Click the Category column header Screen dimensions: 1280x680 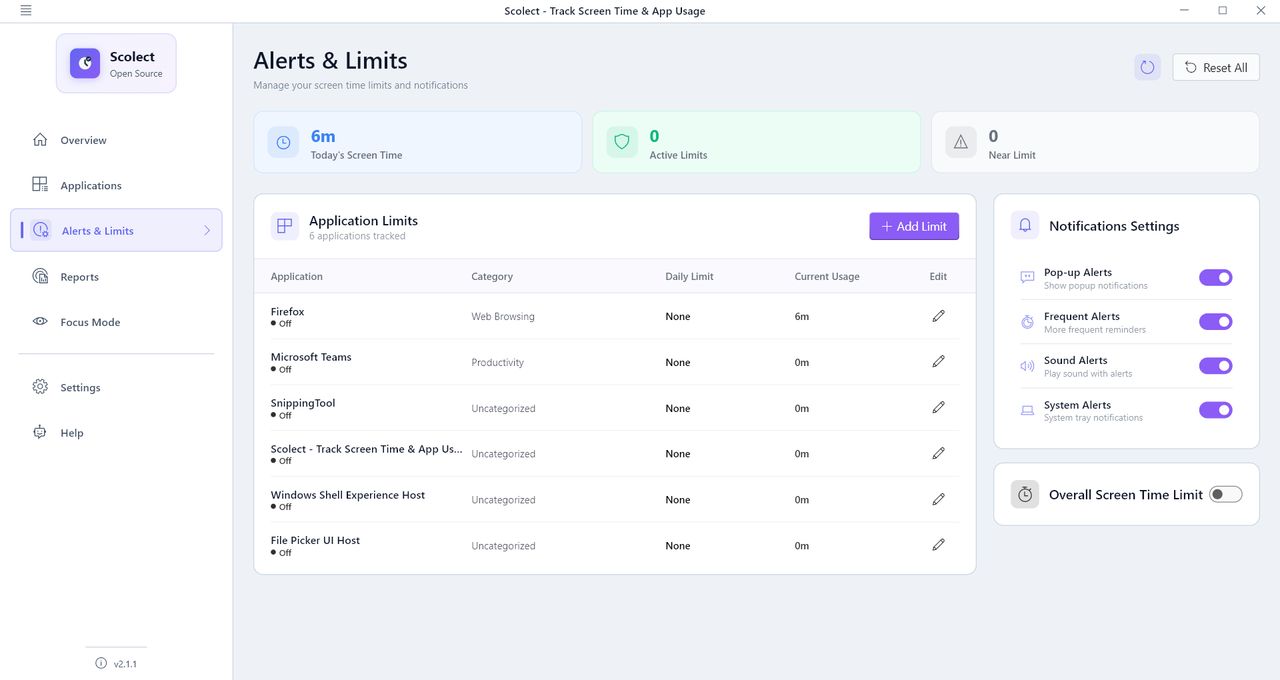[x=492, y=276]
